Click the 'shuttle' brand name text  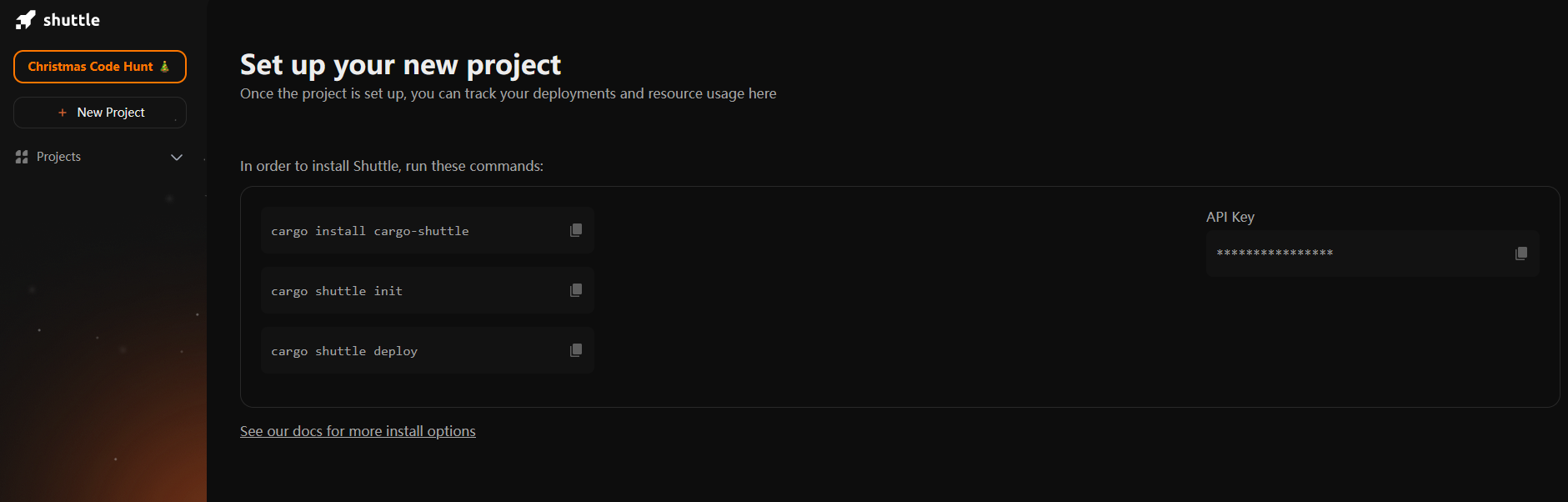(x=72, y=20)
